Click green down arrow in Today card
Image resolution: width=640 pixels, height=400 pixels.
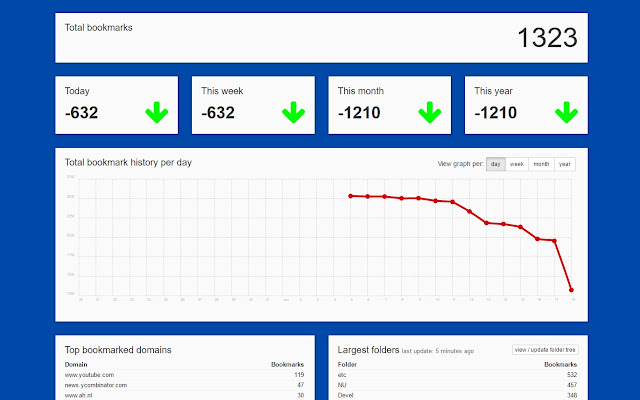point(157,112)
